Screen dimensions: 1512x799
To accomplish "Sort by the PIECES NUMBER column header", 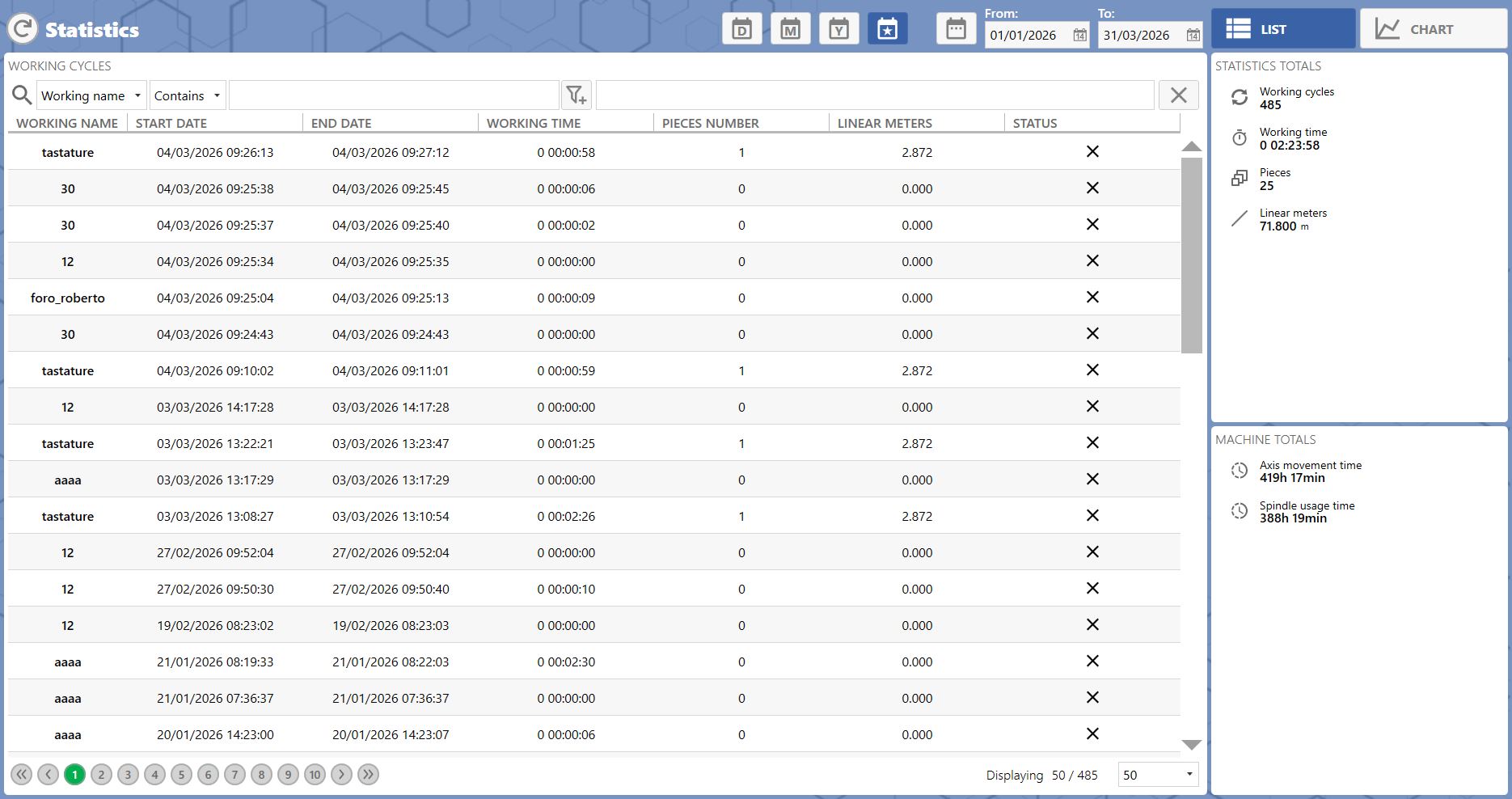I will pos(710,123).
